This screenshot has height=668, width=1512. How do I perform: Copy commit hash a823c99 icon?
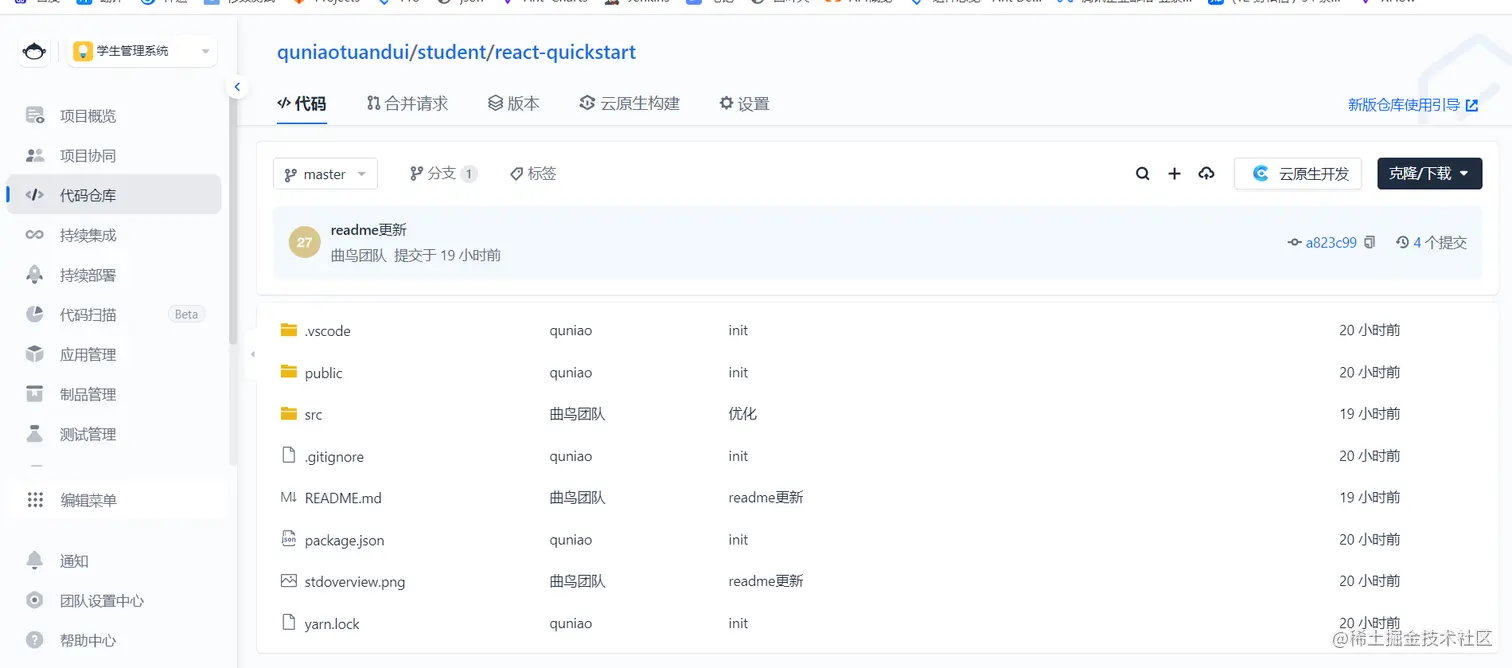(x=1370, y=242)
